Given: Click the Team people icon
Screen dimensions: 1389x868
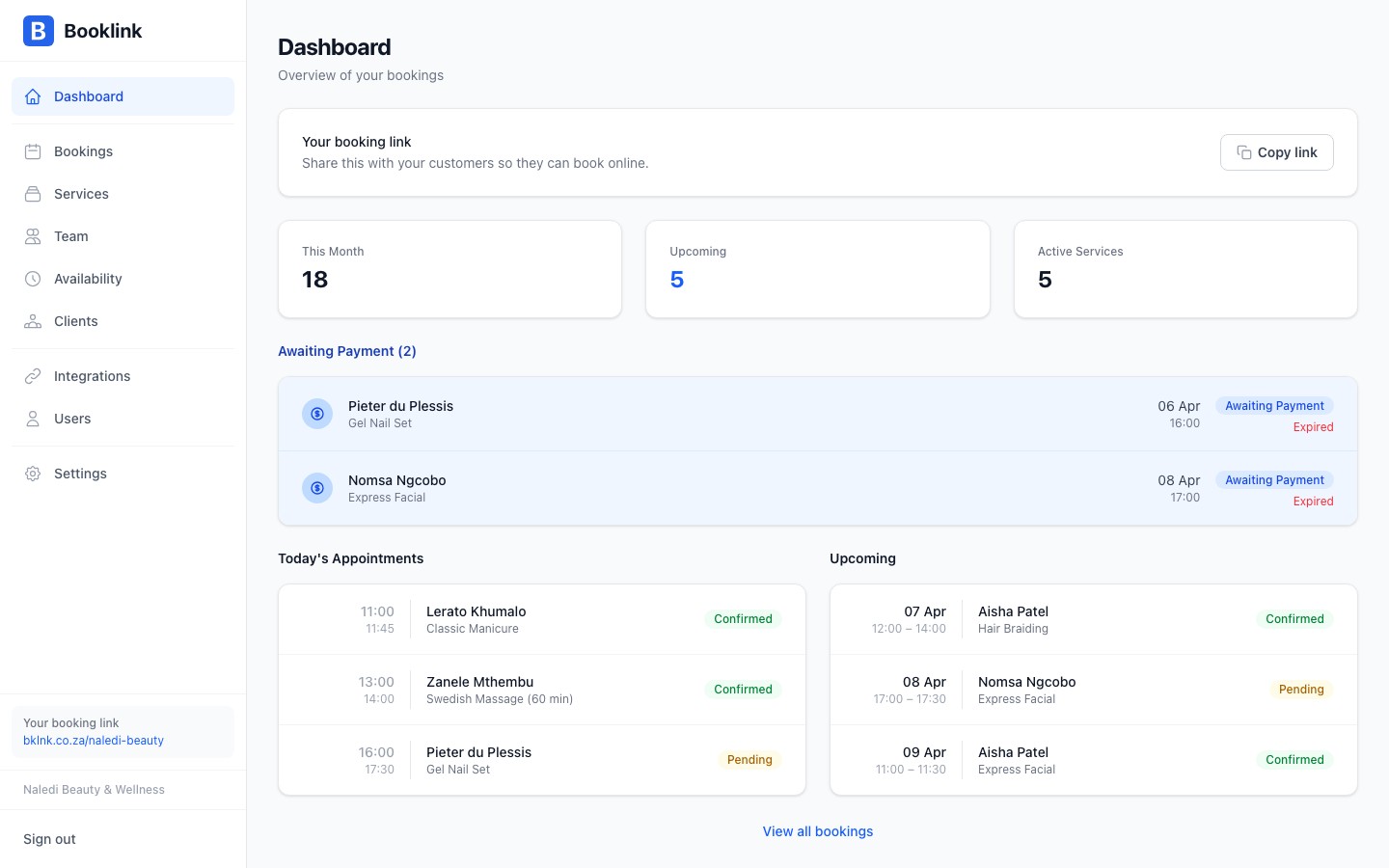Looking at the screenshot, I should click(33, 236).
